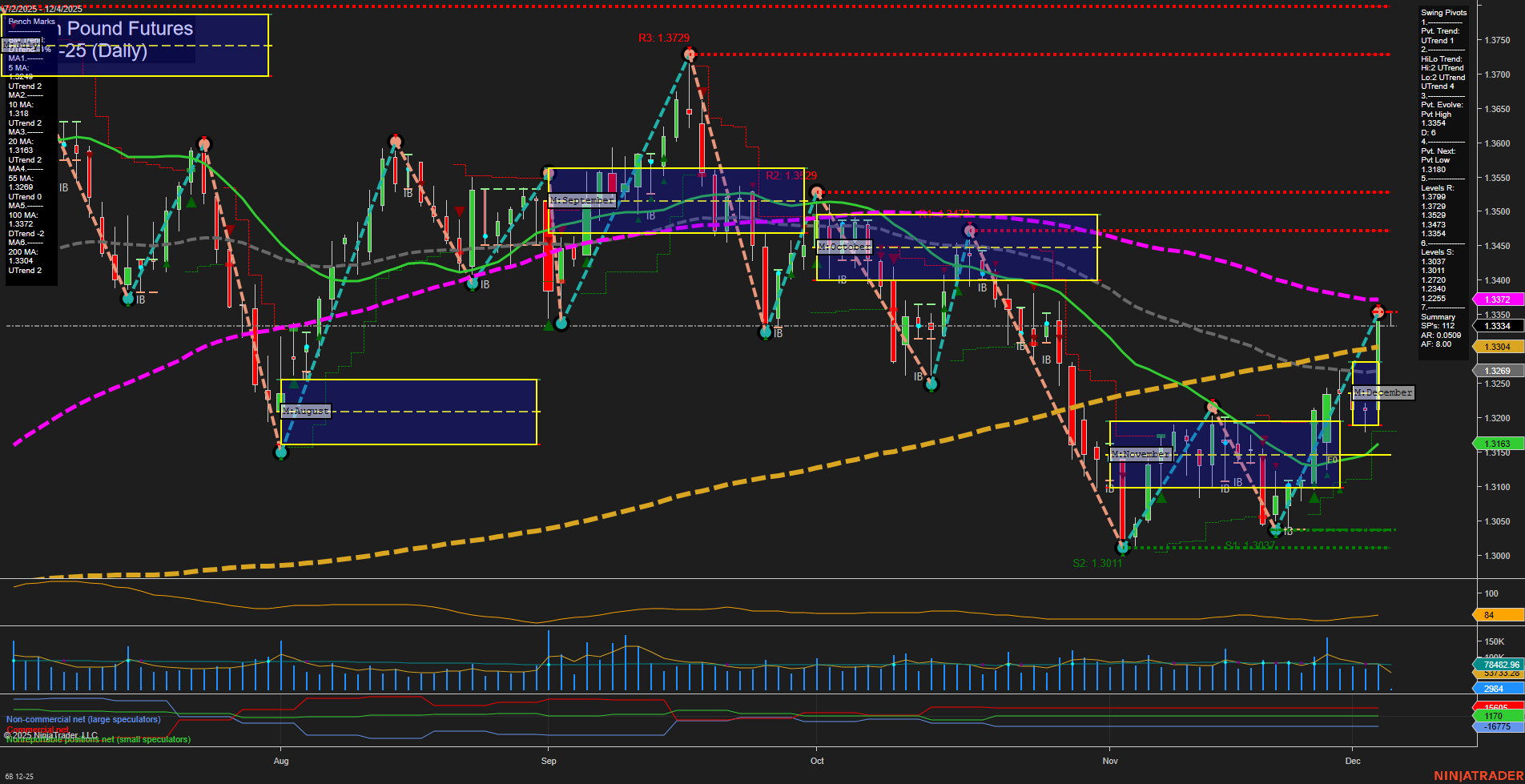The image size is (1525, 784).
Task: Click the M-December label tag
Action: coord(1383,392)
